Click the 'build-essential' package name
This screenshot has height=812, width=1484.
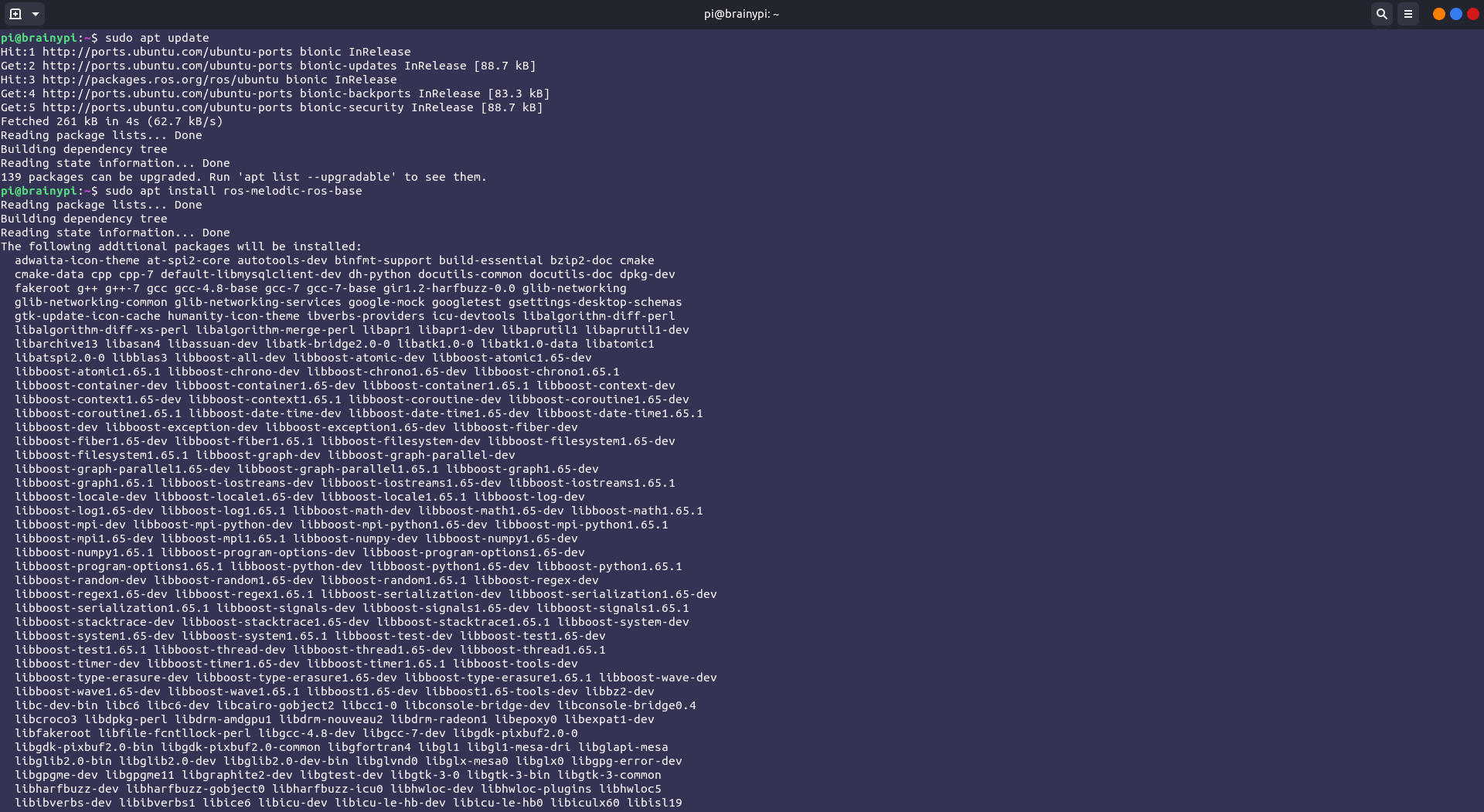point(491,260)
